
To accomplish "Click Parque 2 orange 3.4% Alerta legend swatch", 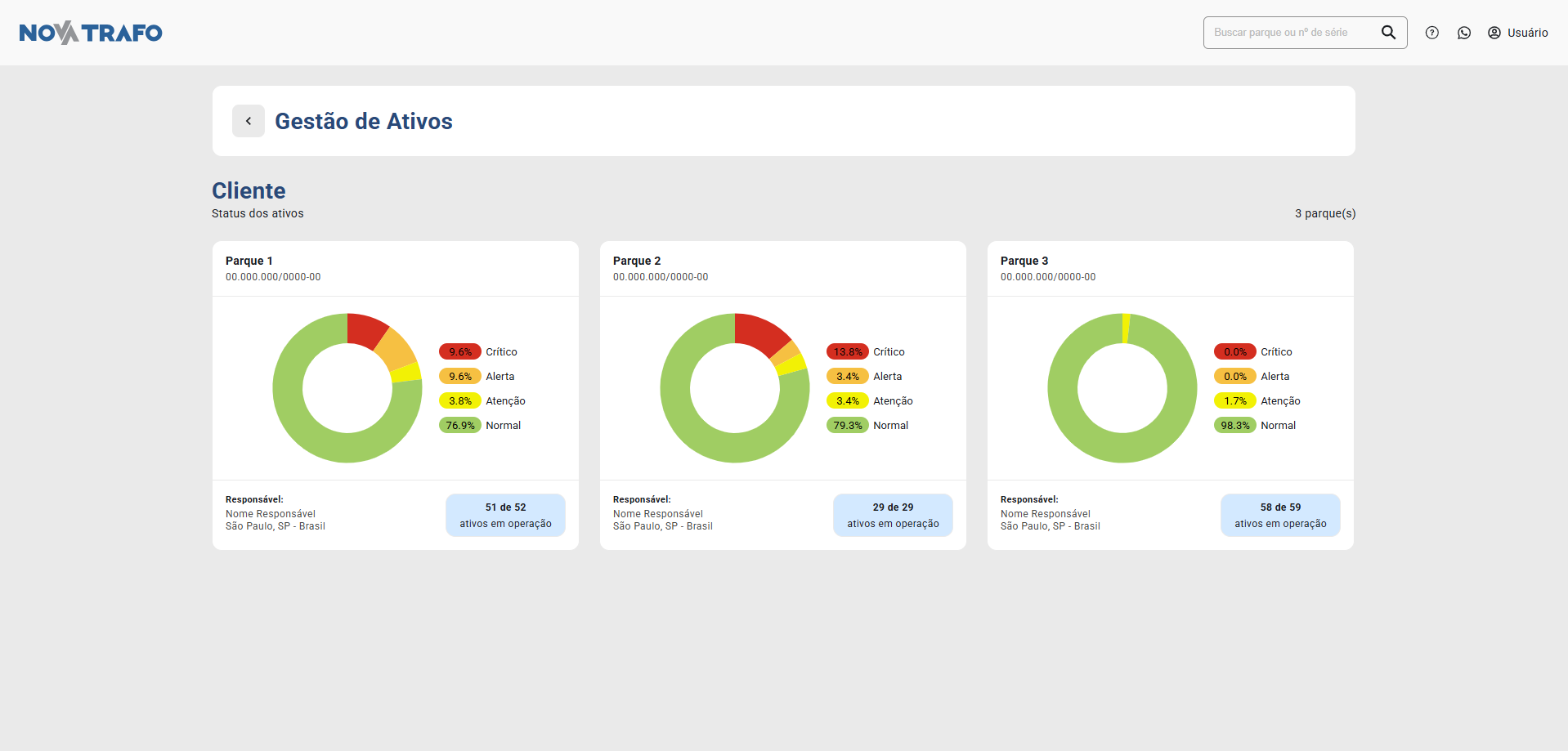I will (848, 377).
